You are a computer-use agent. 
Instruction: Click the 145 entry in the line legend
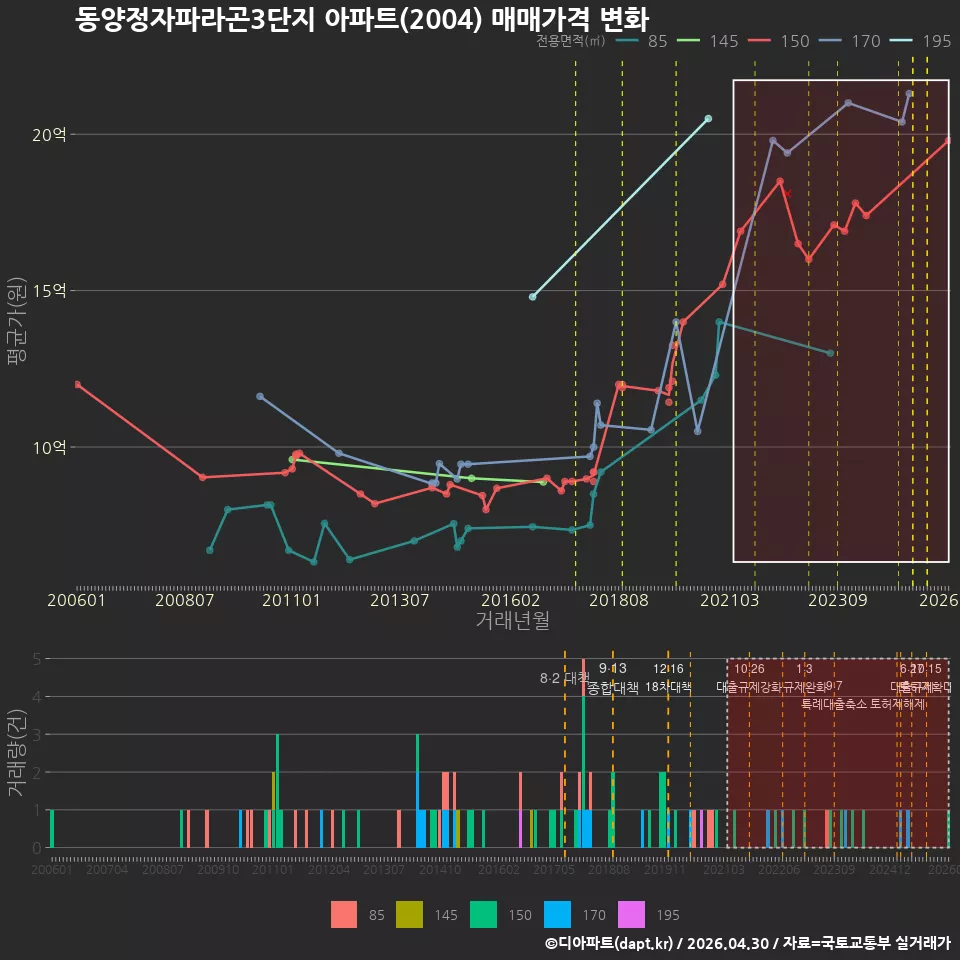pos(708,41)
